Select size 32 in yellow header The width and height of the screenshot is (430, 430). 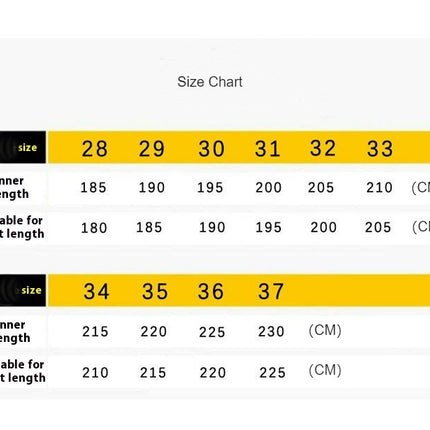click(x=323, y=148)
